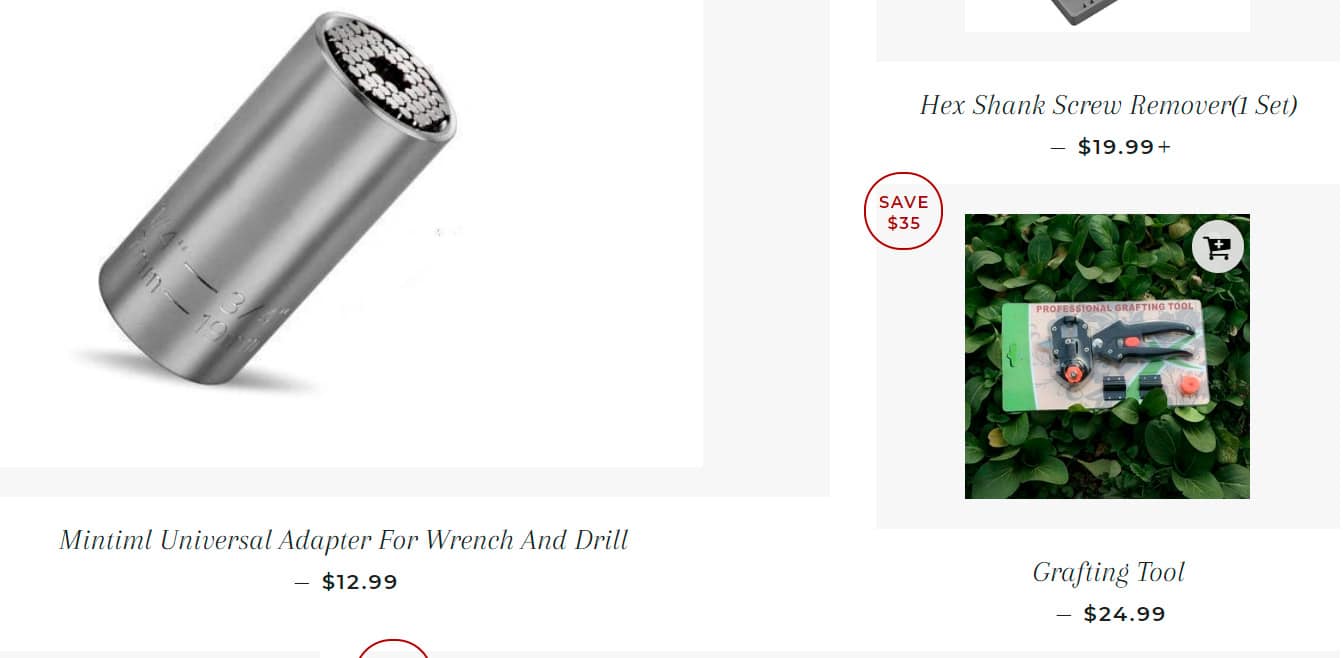Click the partially visible red badge at bottom

[393, 648]
